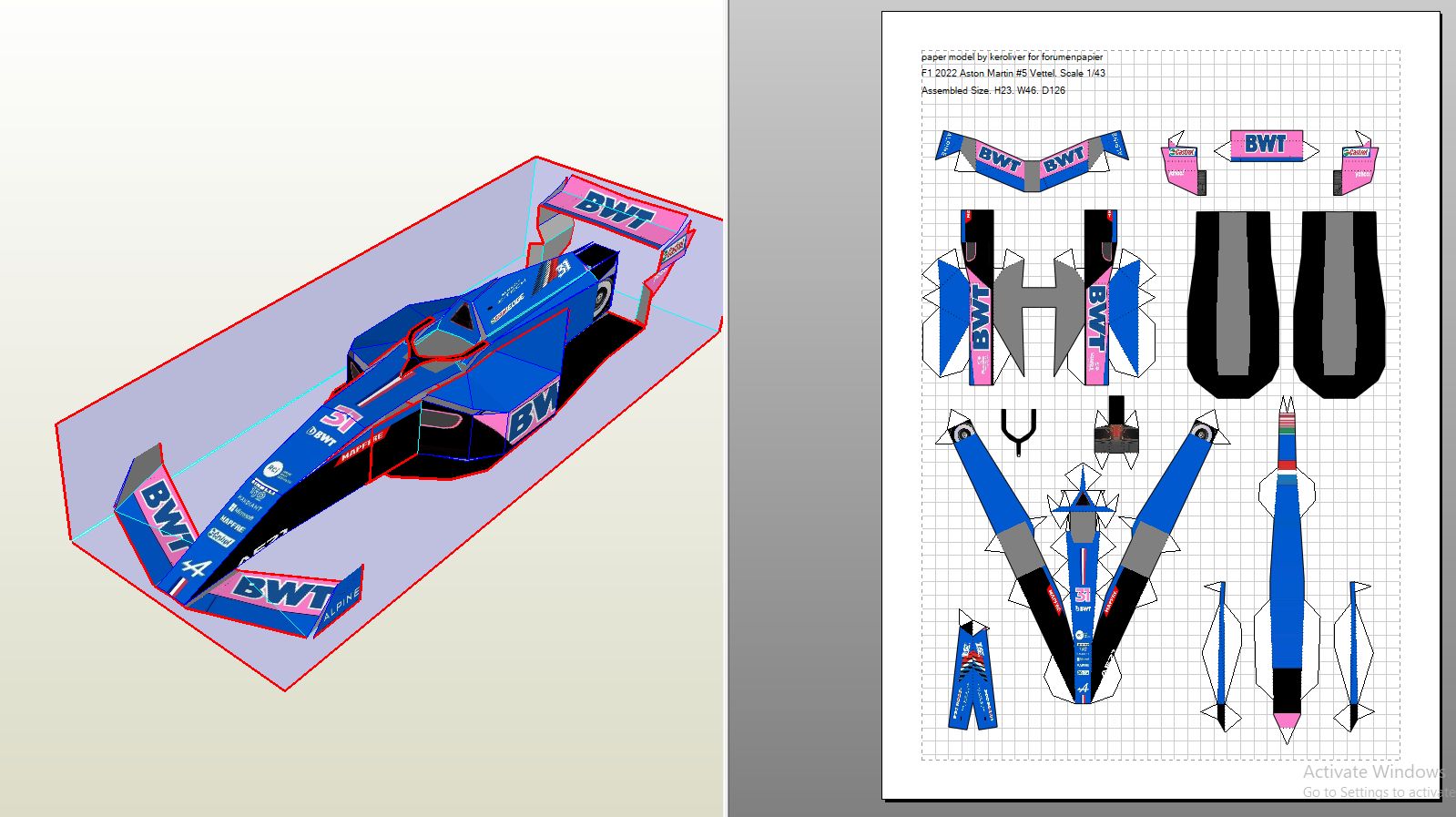Click the divider between 3D and 2D panes
The width and height of the screenshot is (1456, 817).
click(728, 408)
